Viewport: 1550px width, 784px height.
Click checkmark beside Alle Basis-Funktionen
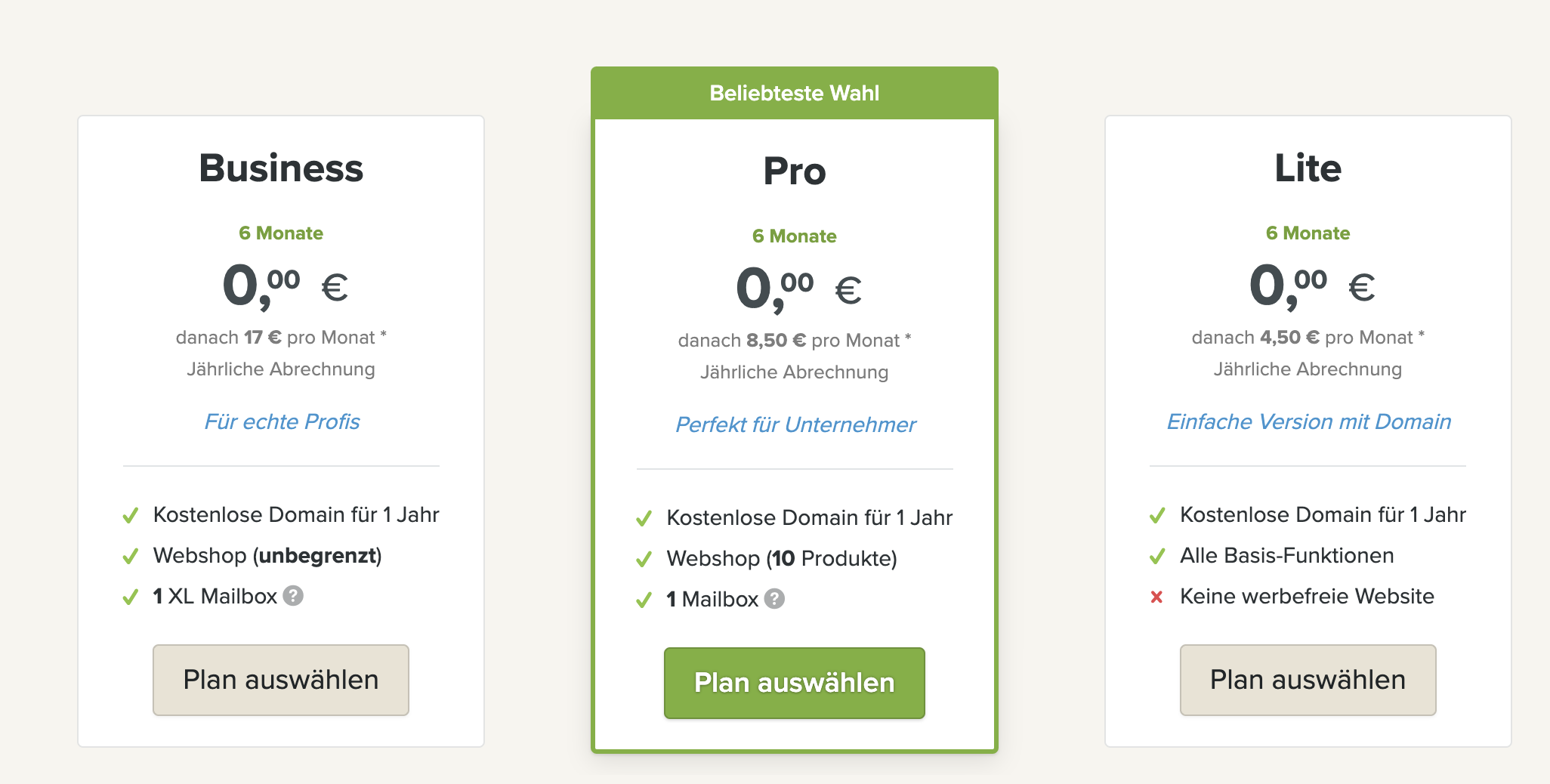click(x=1157, y=557)
